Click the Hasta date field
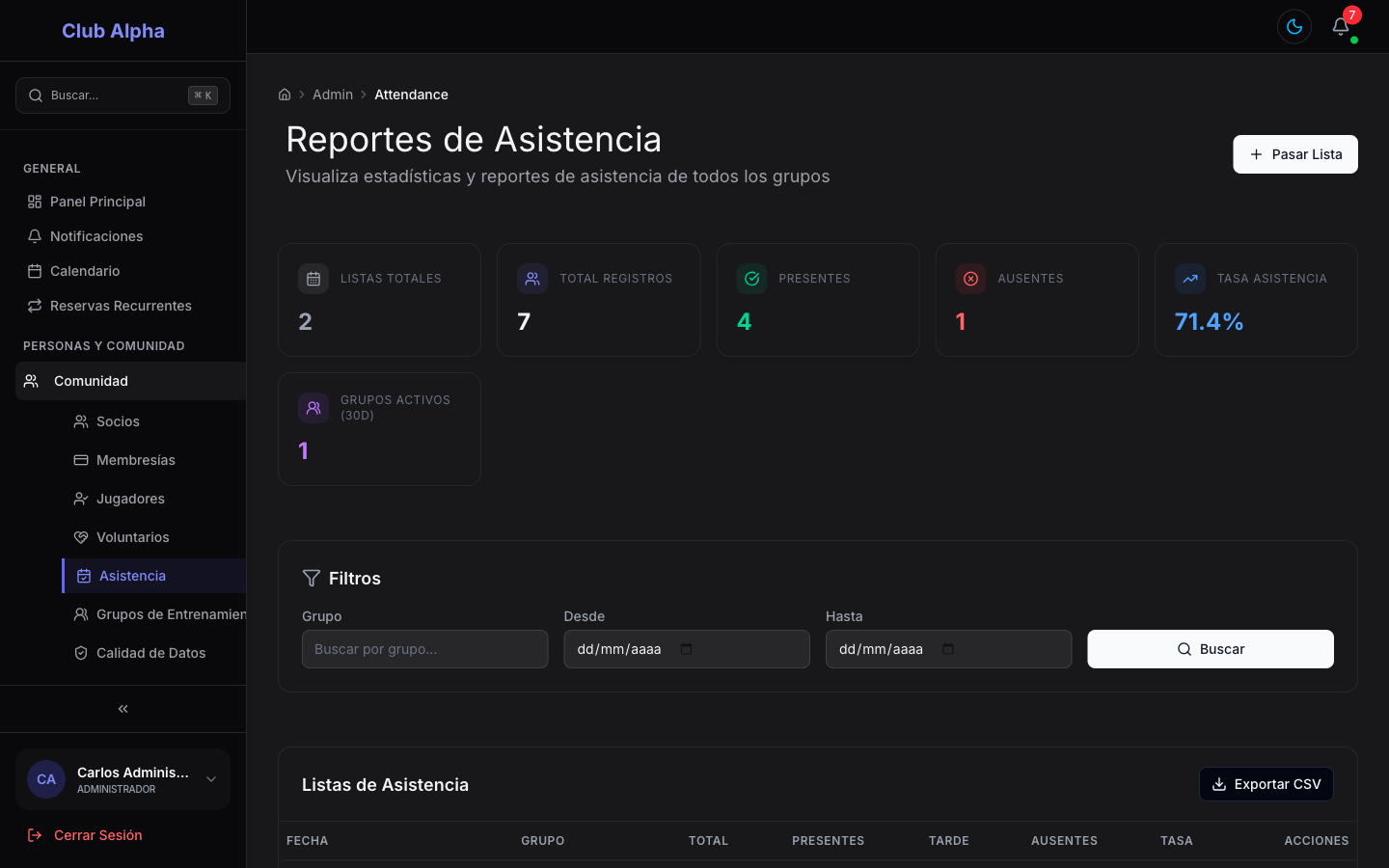The height and width of the screenshot is (868, 1389). point(948,649)
